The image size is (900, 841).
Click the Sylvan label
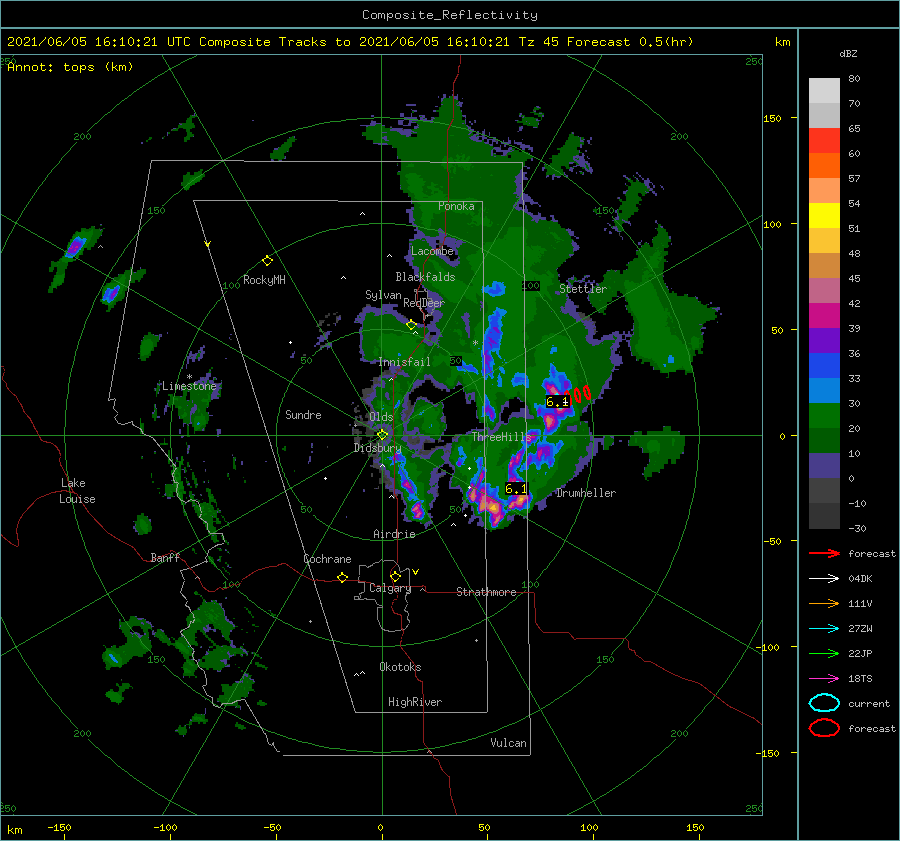[383, 295]
